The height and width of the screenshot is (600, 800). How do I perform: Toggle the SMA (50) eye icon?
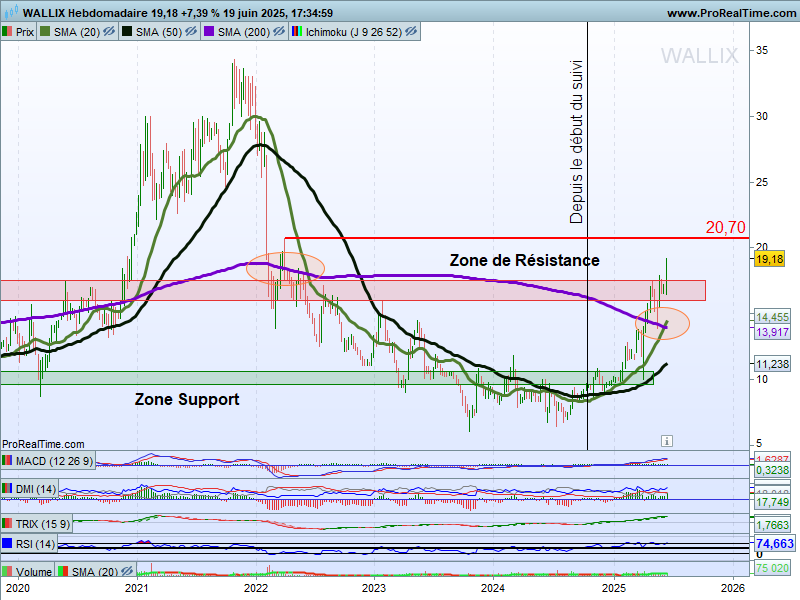[191, 32]
